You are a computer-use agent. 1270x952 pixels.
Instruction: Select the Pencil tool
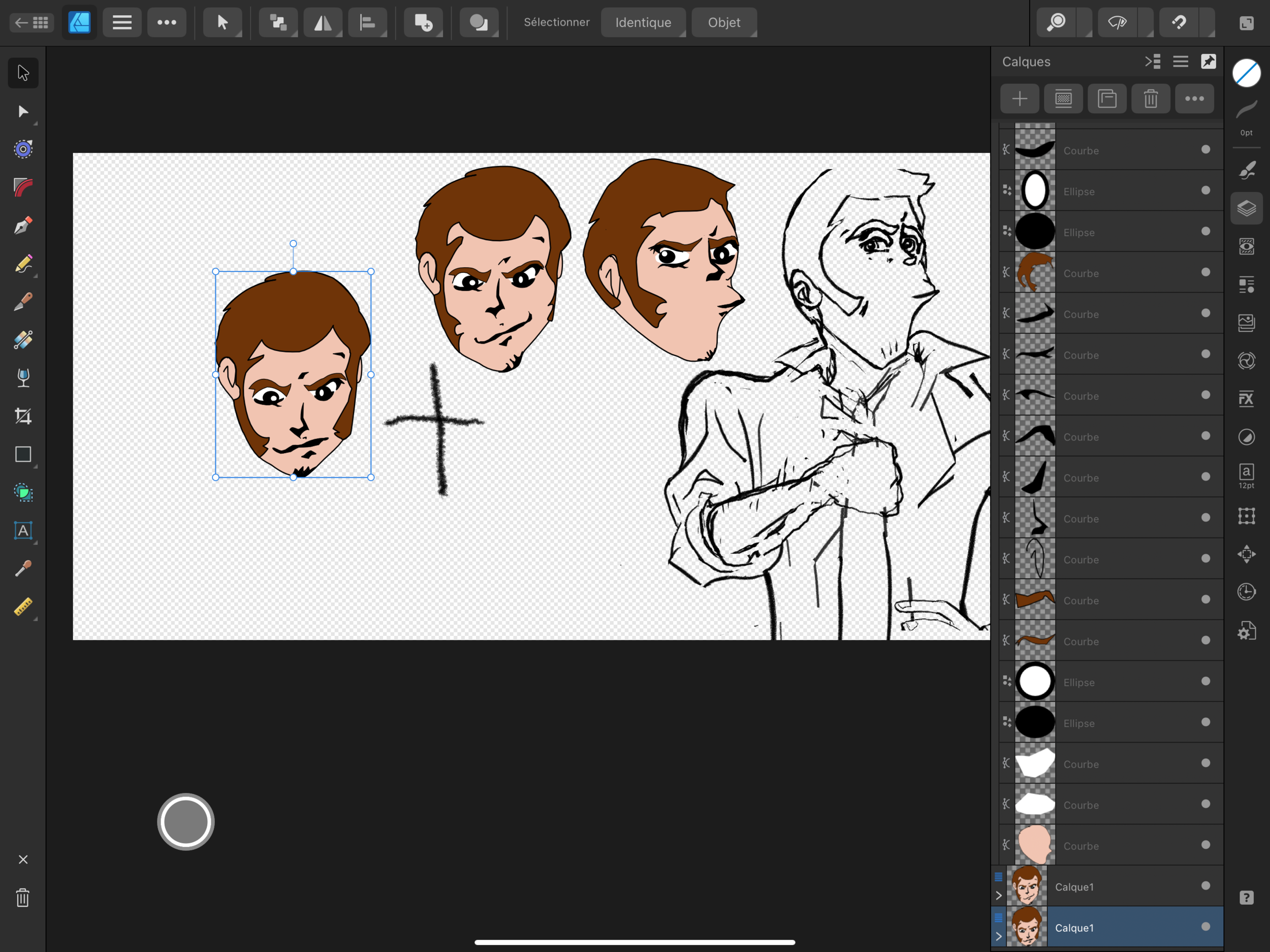(23, 264)
